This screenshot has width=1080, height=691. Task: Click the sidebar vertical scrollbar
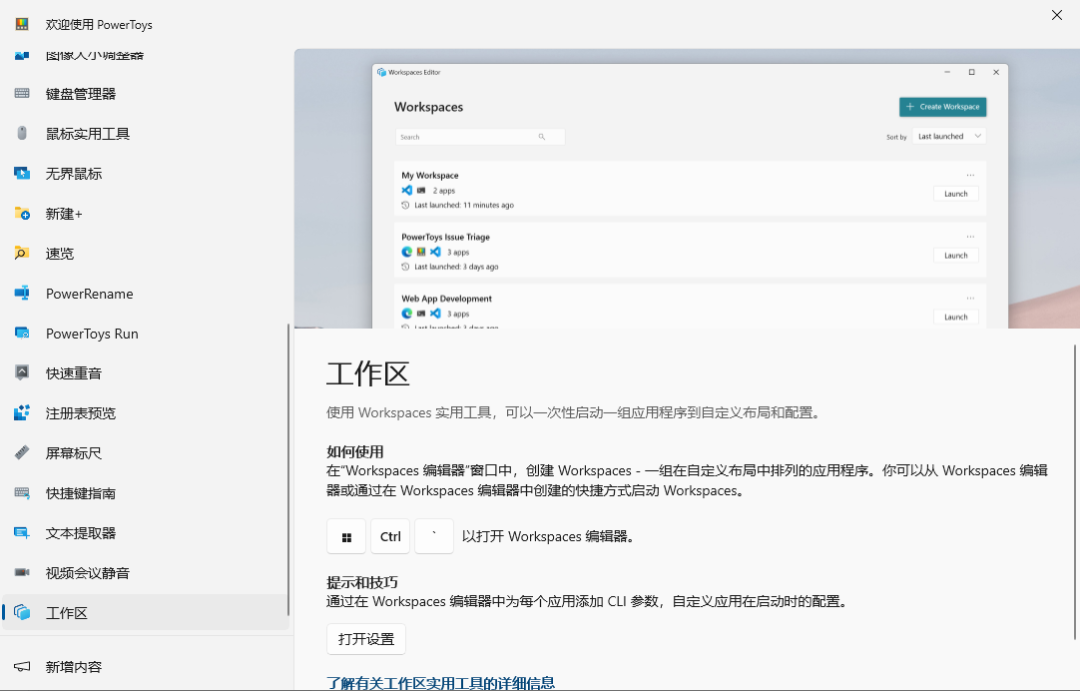click(288, 470)
